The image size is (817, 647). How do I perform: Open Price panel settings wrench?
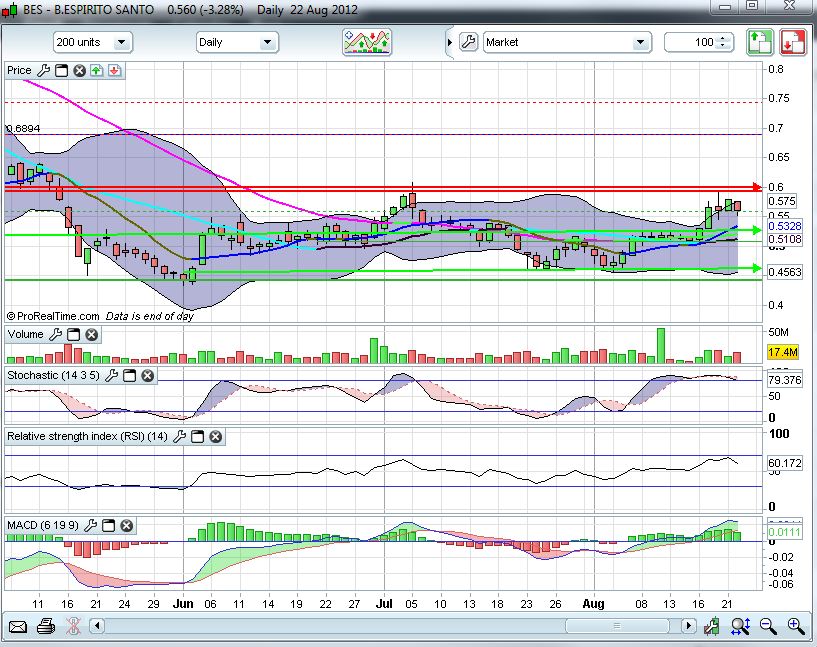[x=44, y=70]
